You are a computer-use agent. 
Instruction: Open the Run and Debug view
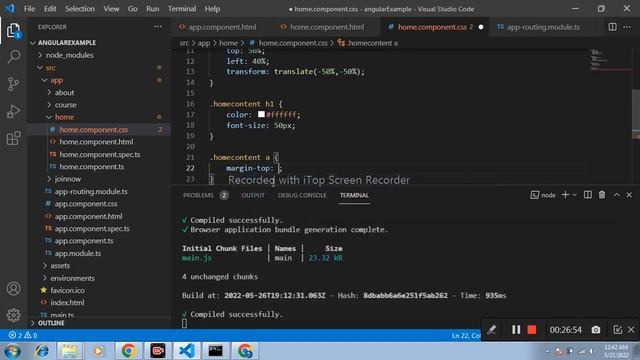pyautogui.click(x=13, y=111)
